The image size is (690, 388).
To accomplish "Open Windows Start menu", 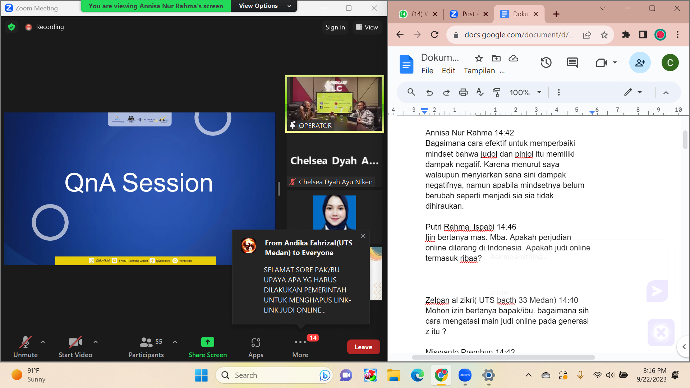I will (x=201, y=375).
